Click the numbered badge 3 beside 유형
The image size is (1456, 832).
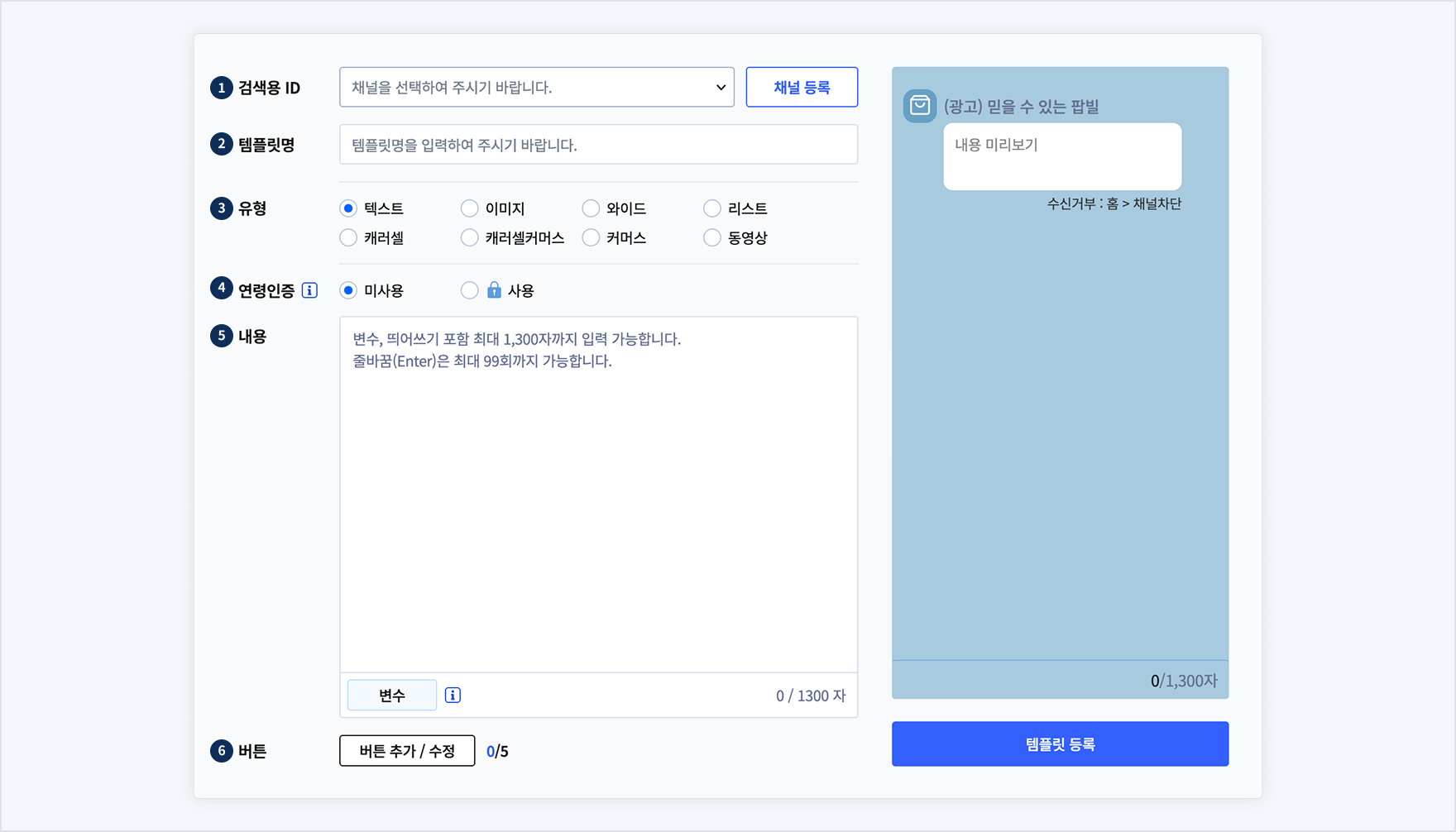(221, 208)
